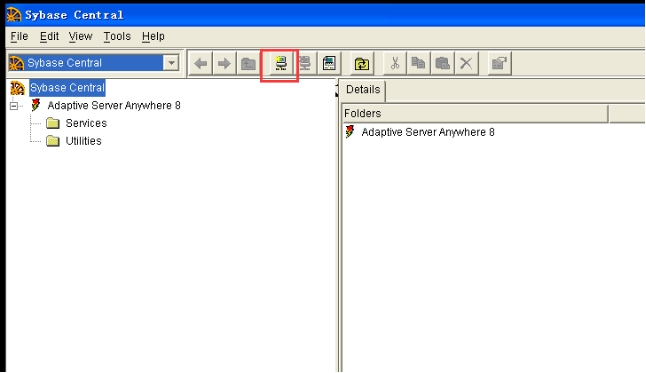
Task: Click the Delete X icon
Action: click(466, 63)
